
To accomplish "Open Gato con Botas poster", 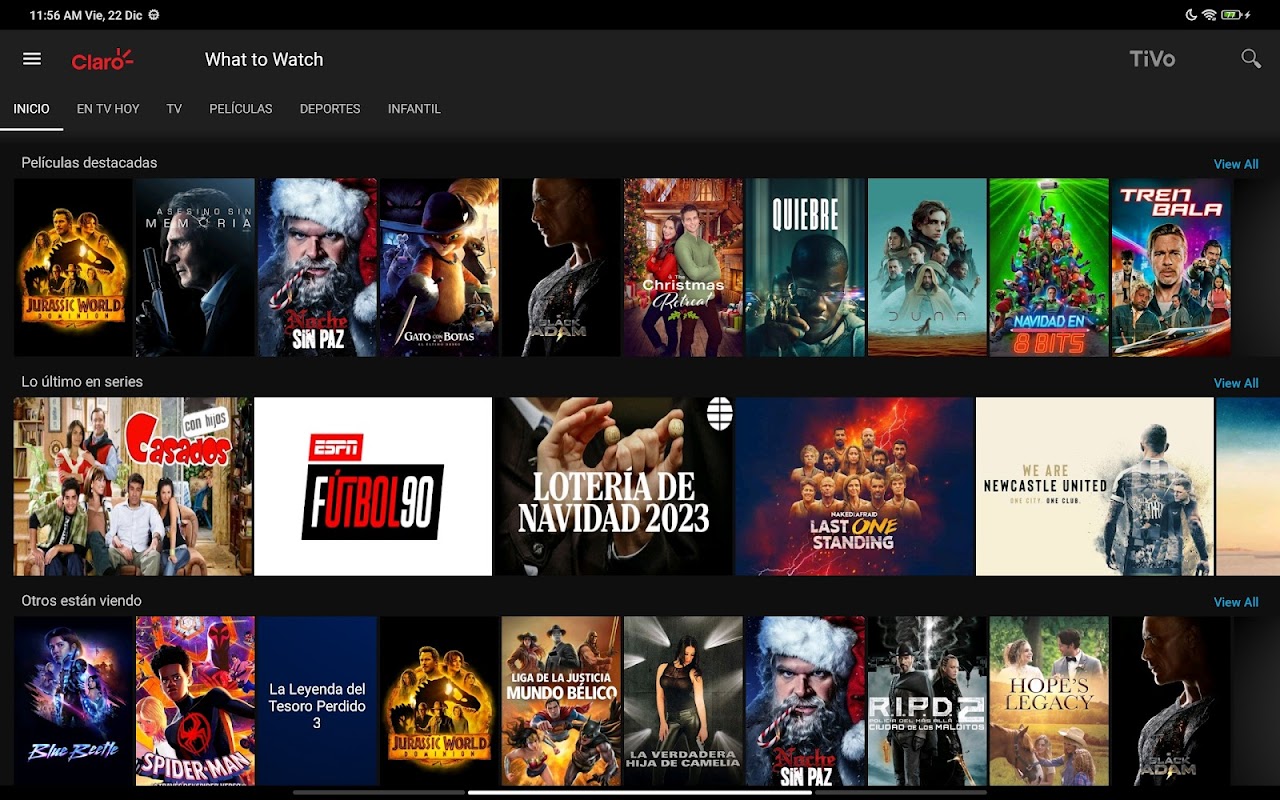I will 439,267.
